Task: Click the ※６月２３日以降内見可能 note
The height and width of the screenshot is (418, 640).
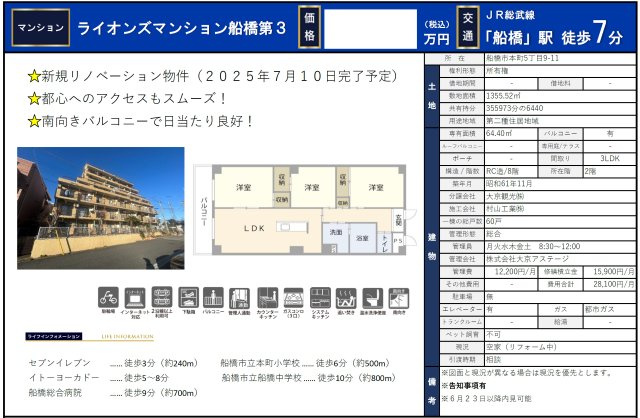Action: (487, 398)
